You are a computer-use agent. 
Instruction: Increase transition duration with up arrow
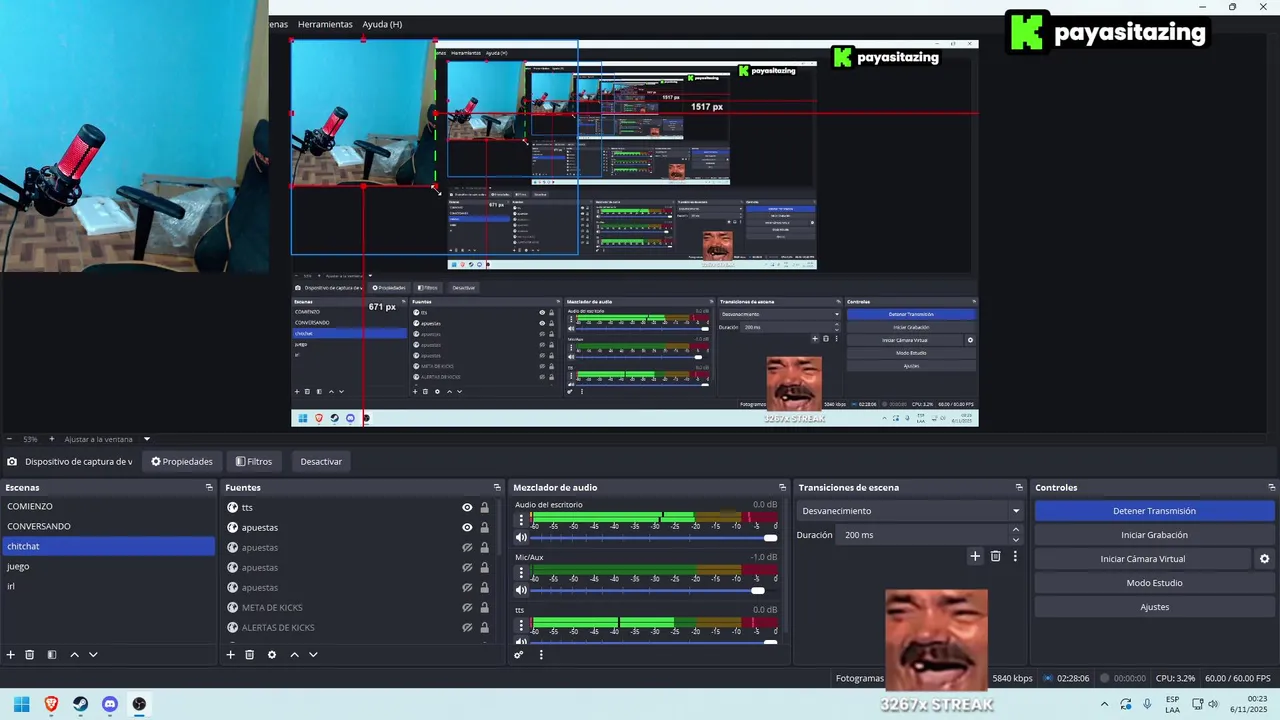1016,530
